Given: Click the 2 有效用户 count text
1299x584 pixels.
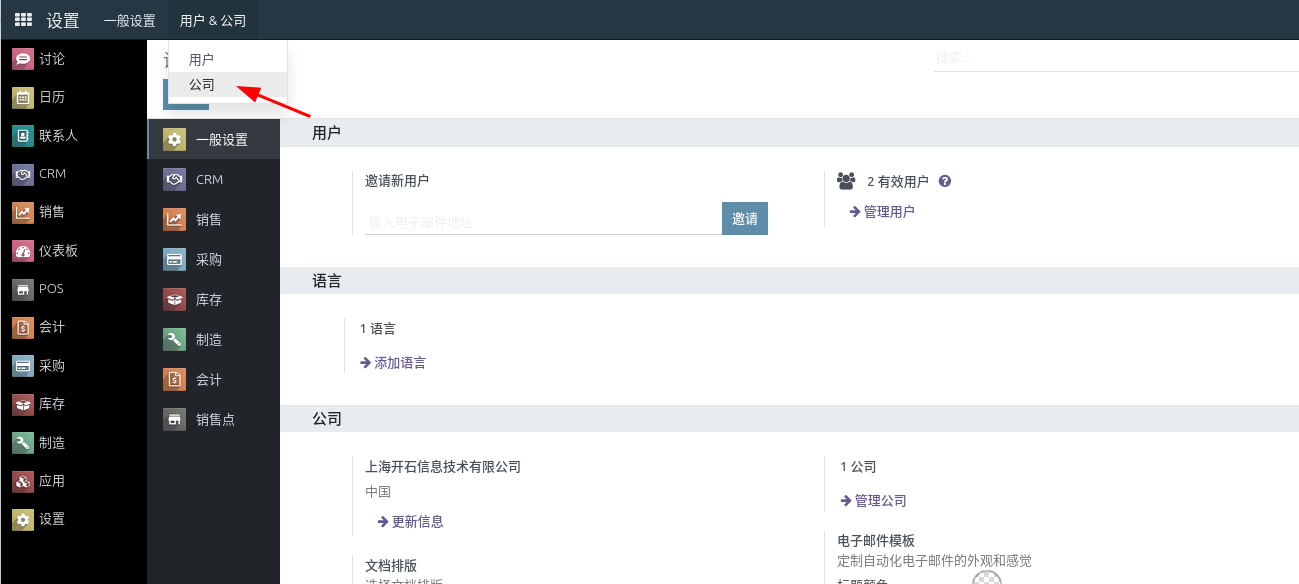Looking at the screenshot, I should pyautogui.click(x=898, y=182).
